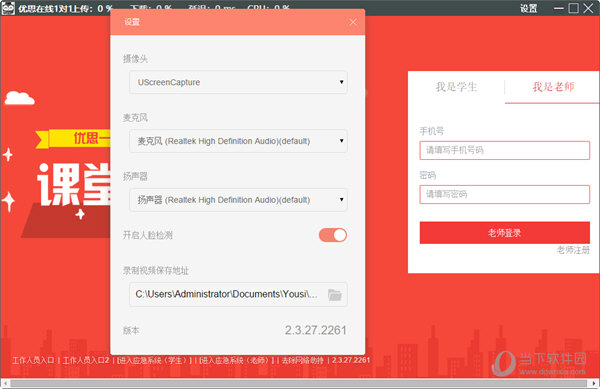Click the horizontal scrollbar at bottom
This screenshot has height=389, width=600.
tap(298, 383)
